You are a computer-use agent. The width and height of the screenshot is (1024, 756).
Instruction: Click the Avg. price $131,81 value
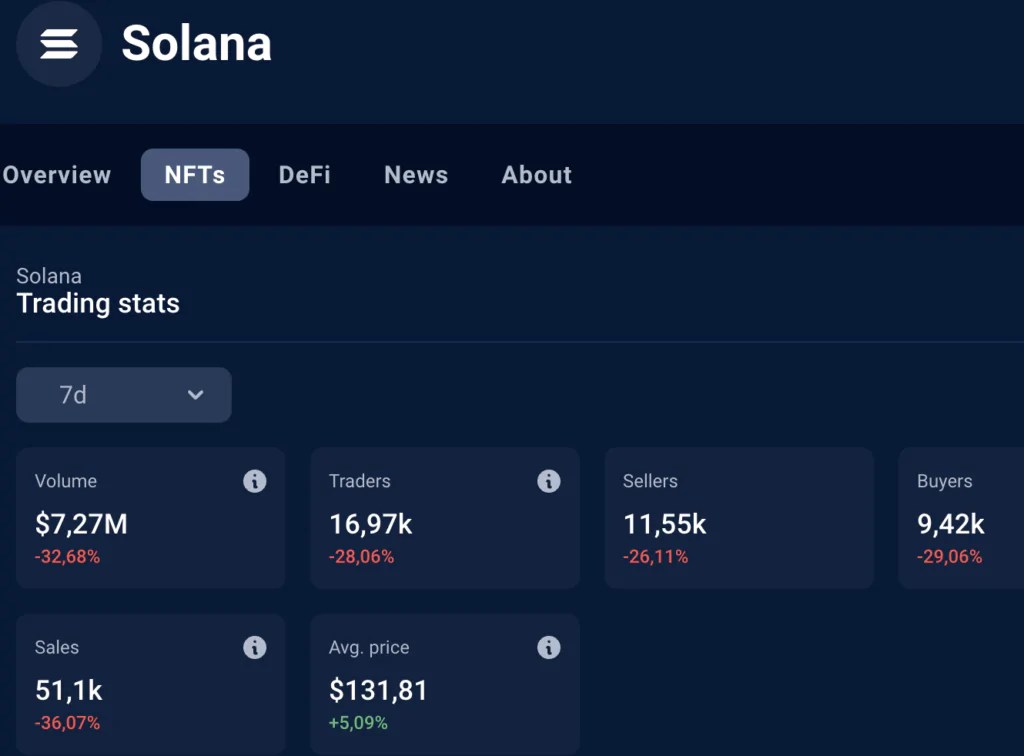coord(378,691)
